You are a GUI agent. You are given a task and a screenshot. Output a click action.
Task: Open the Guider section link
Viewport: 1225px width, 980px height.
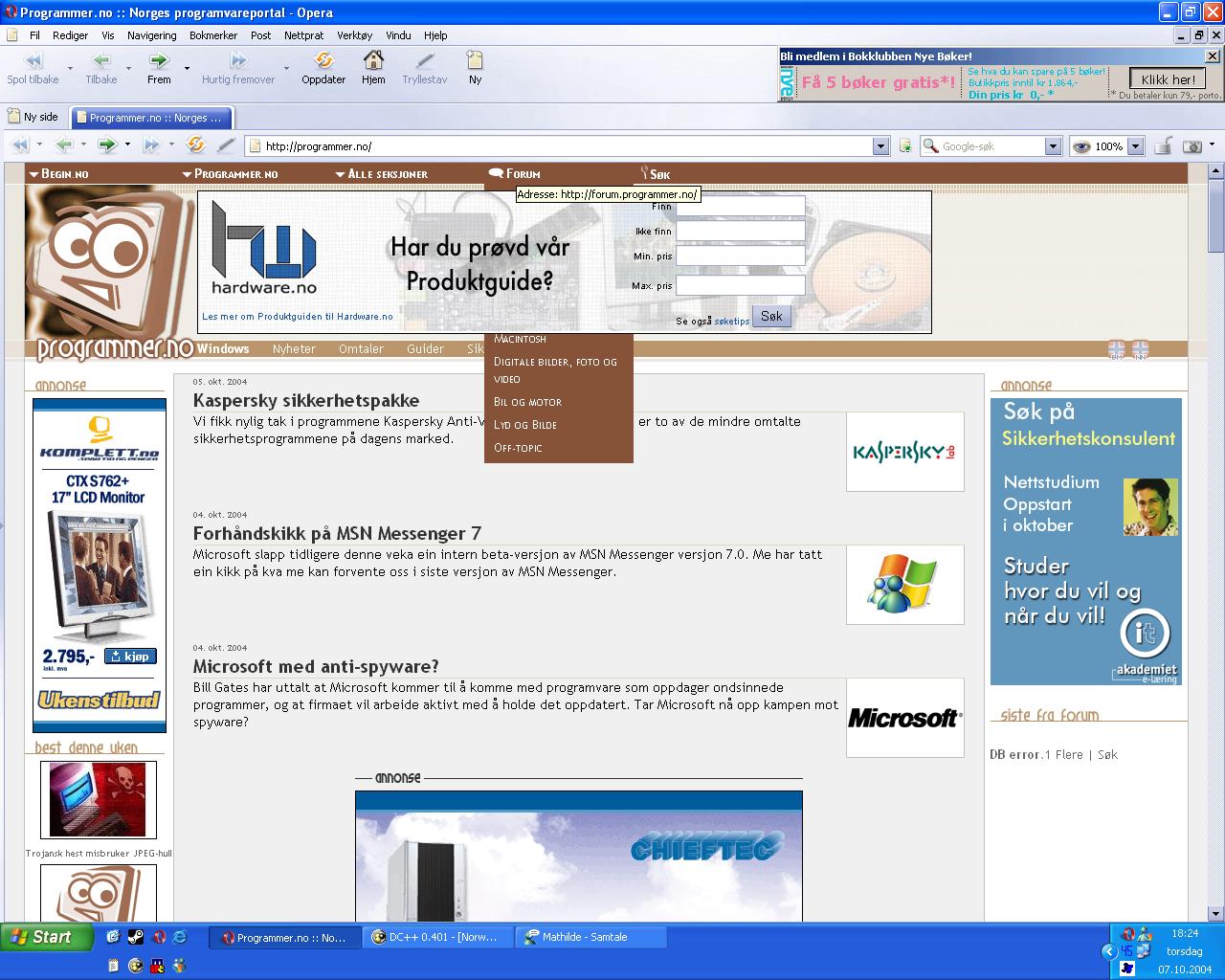425,349
